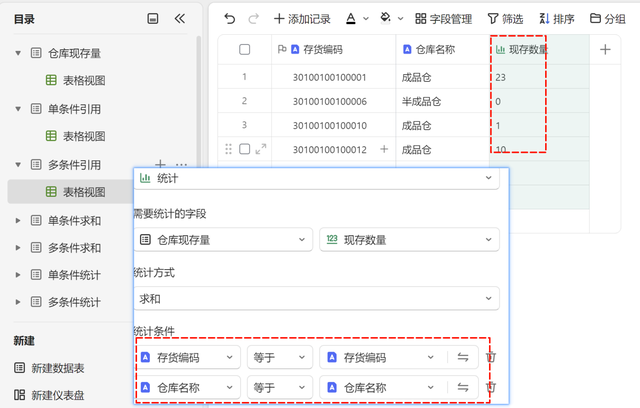The image size is (640, 408).
Task: Click the plus icon in cell 30100100100012
Action: (384, 149)
